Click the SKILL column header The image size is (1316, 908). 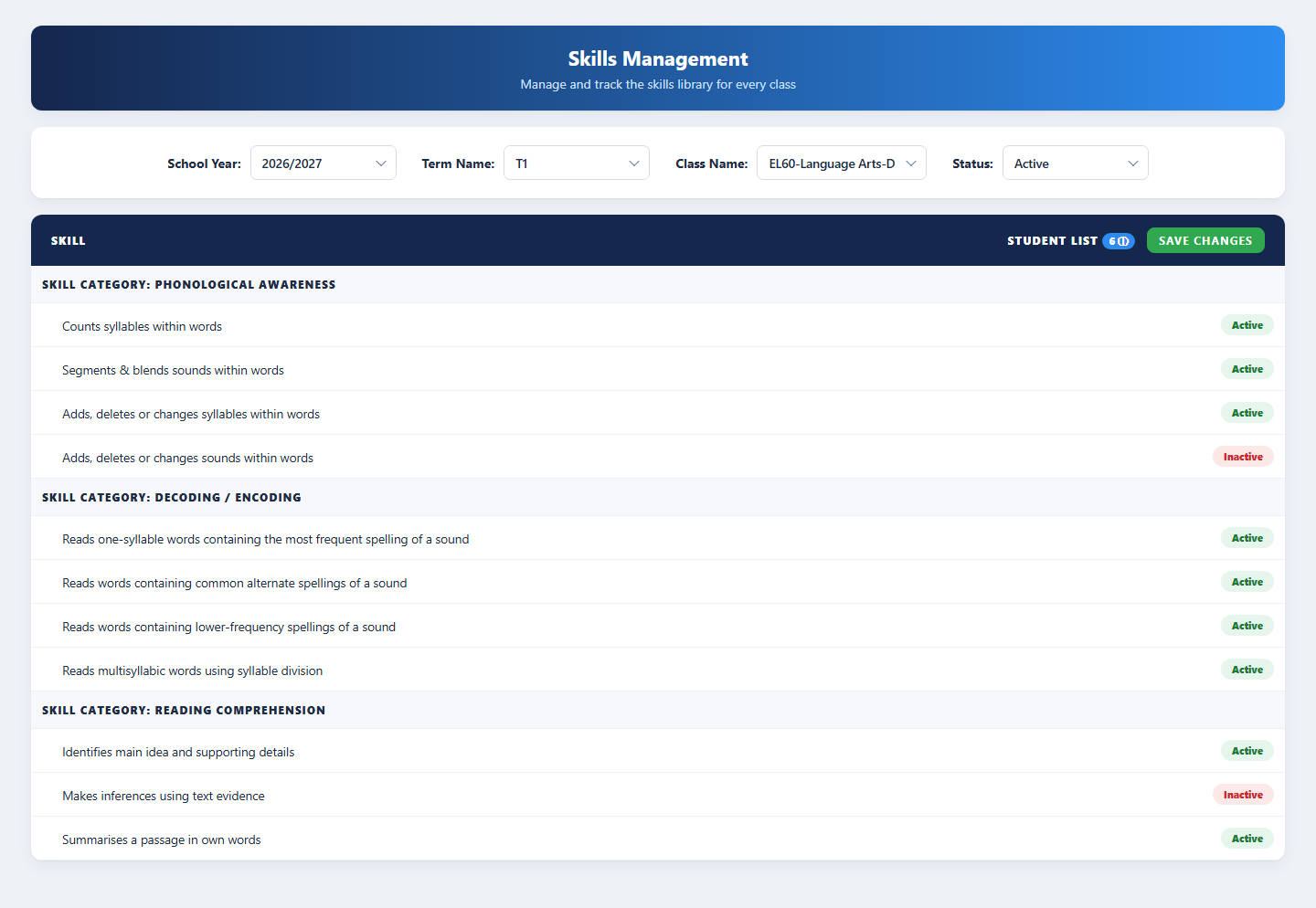pyautogui.click(x=69, y=241)
